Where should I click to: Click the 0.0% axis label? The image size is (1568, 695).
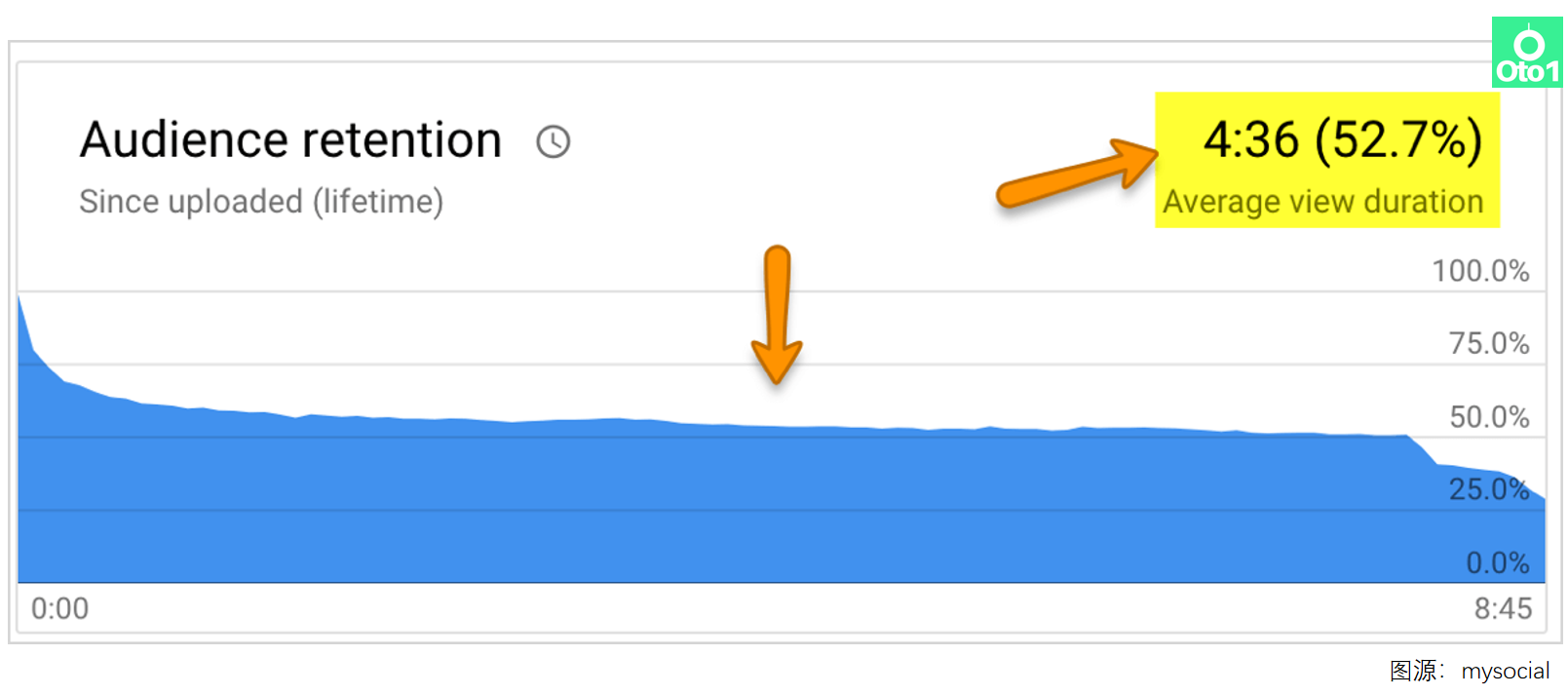[1497, 562]
